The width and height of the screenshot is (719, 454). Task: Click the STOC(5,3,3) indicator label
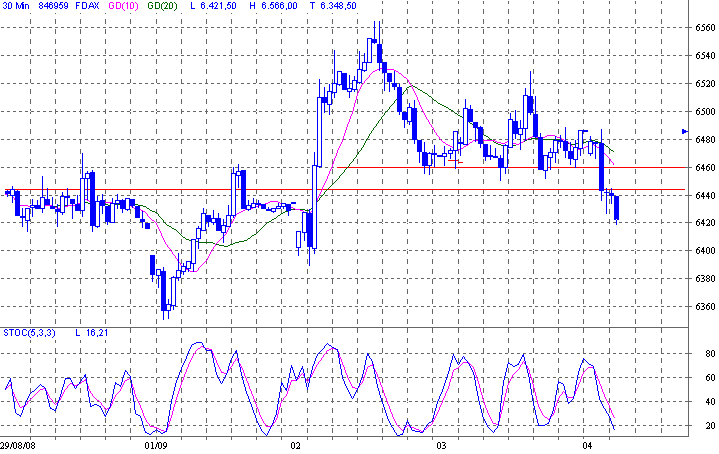click(29, 332)
